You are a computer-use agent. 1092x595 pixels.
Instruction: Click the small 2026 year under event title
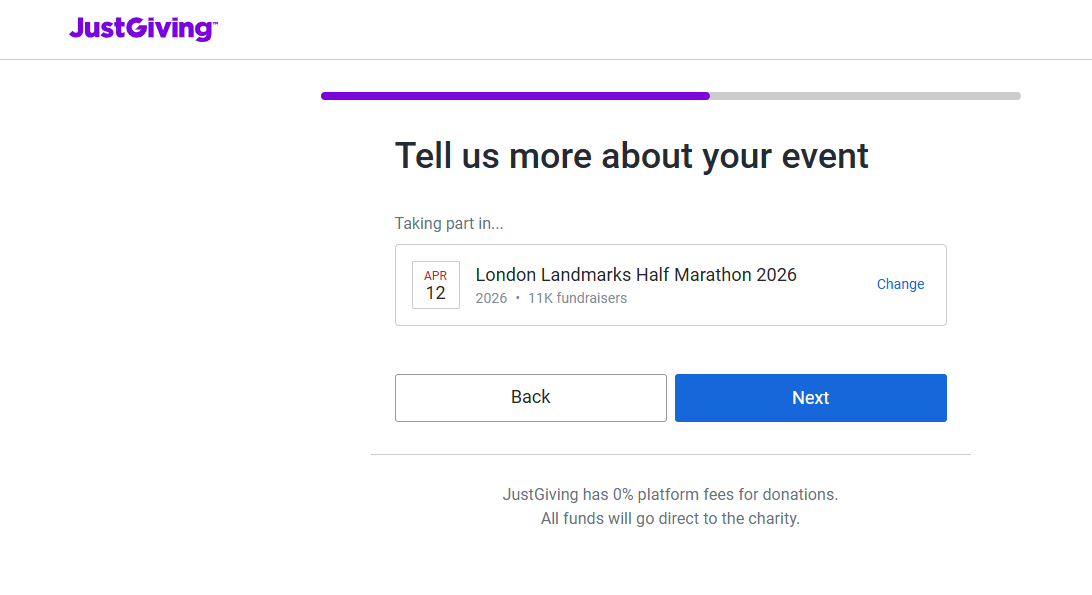(x=491, y=298)
